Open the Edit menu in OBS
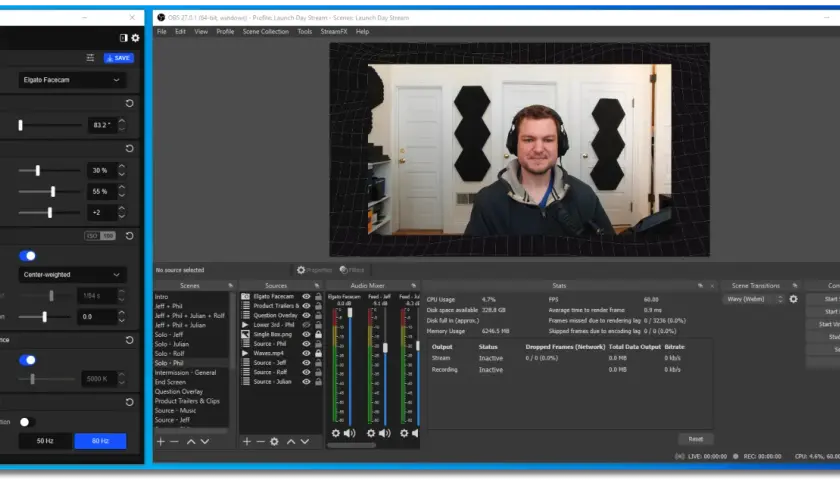This screenshot has height=480, width=840. [x=181, y=32]
